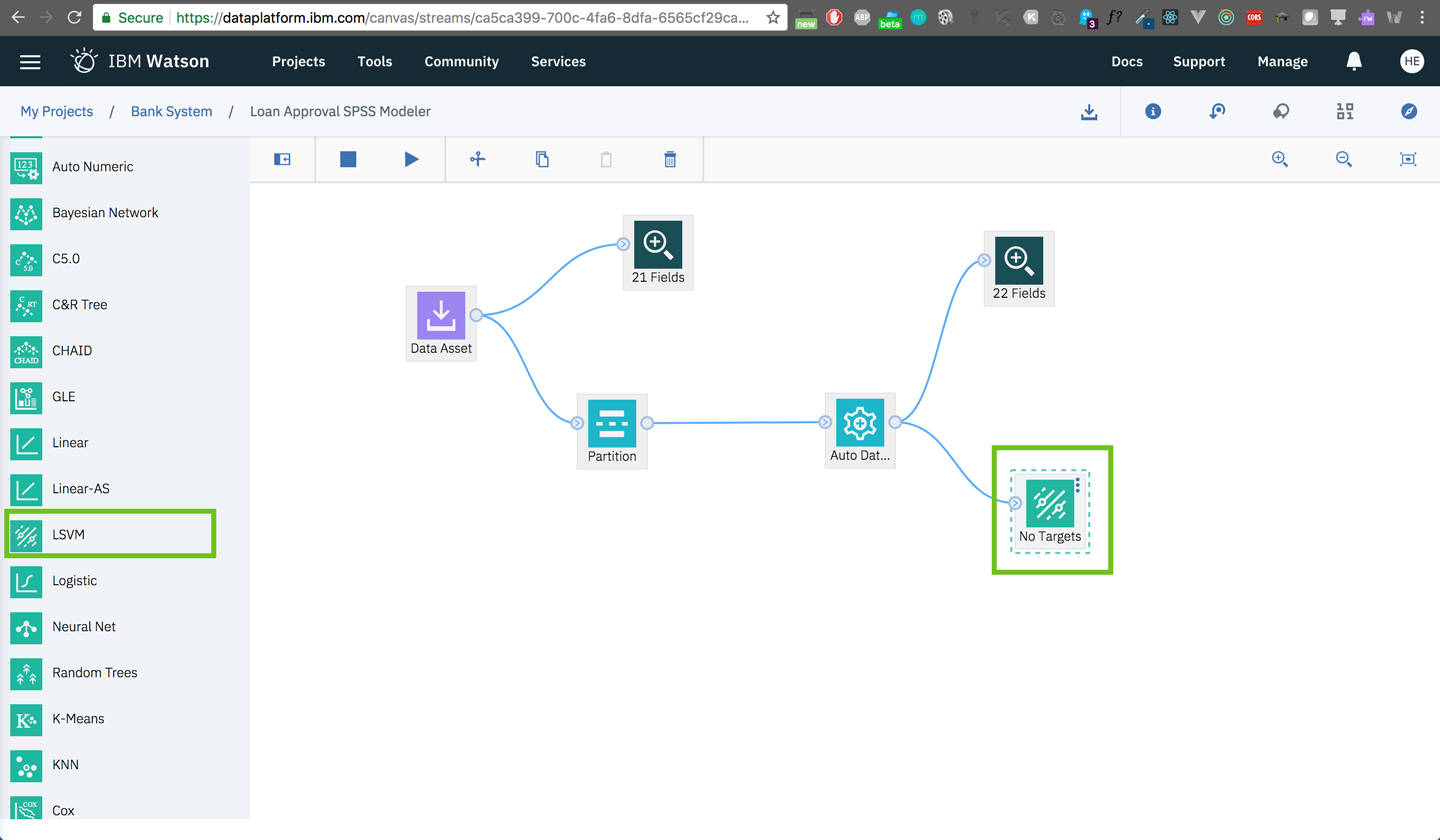Copy the selected node
Viewport: 1440px width, 840px height.
pyautogui.click(x=542, y=158)
